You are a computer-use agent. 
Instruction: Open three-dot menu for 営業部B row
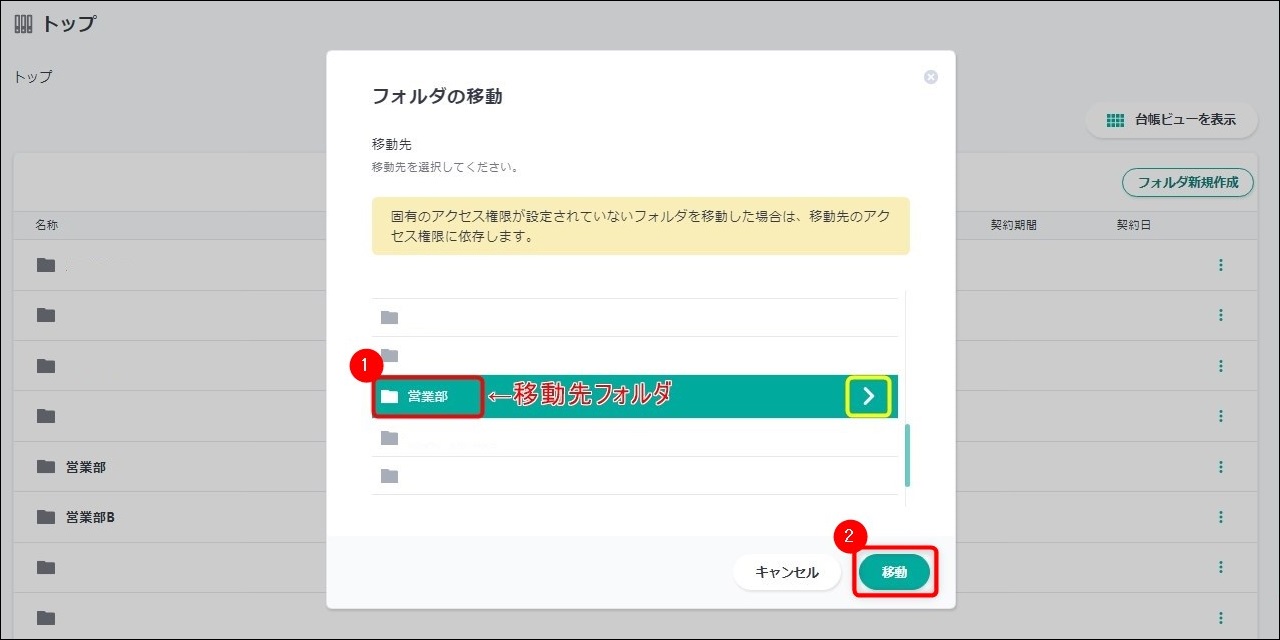(1220, 517)
